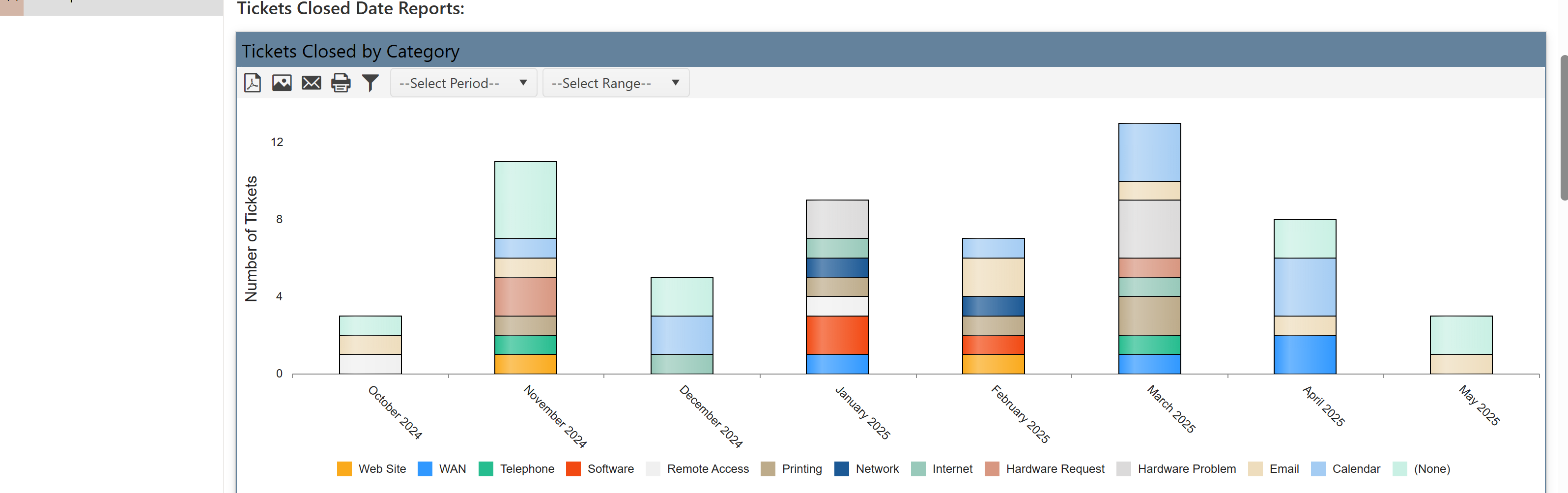Screen dimensions: 1568x493
Task: Export the chart as PDF
Action: [252, 83]
